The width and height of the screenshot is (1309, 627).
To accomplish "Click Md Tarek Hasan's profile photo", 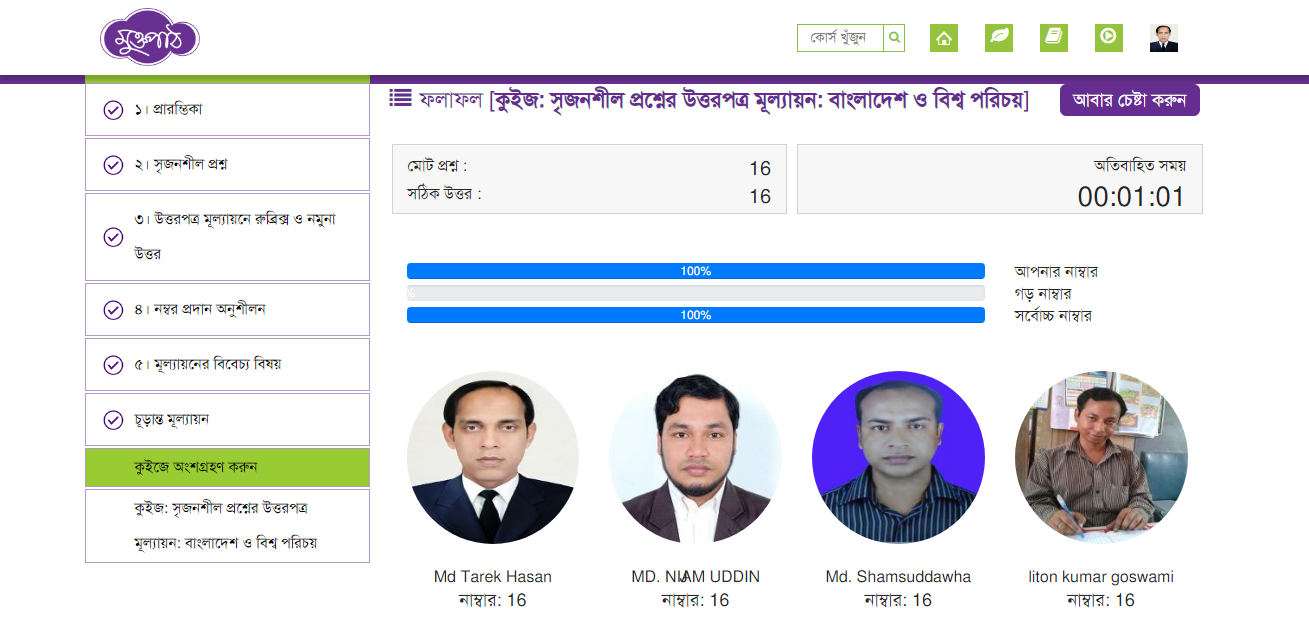I will 493,458.
